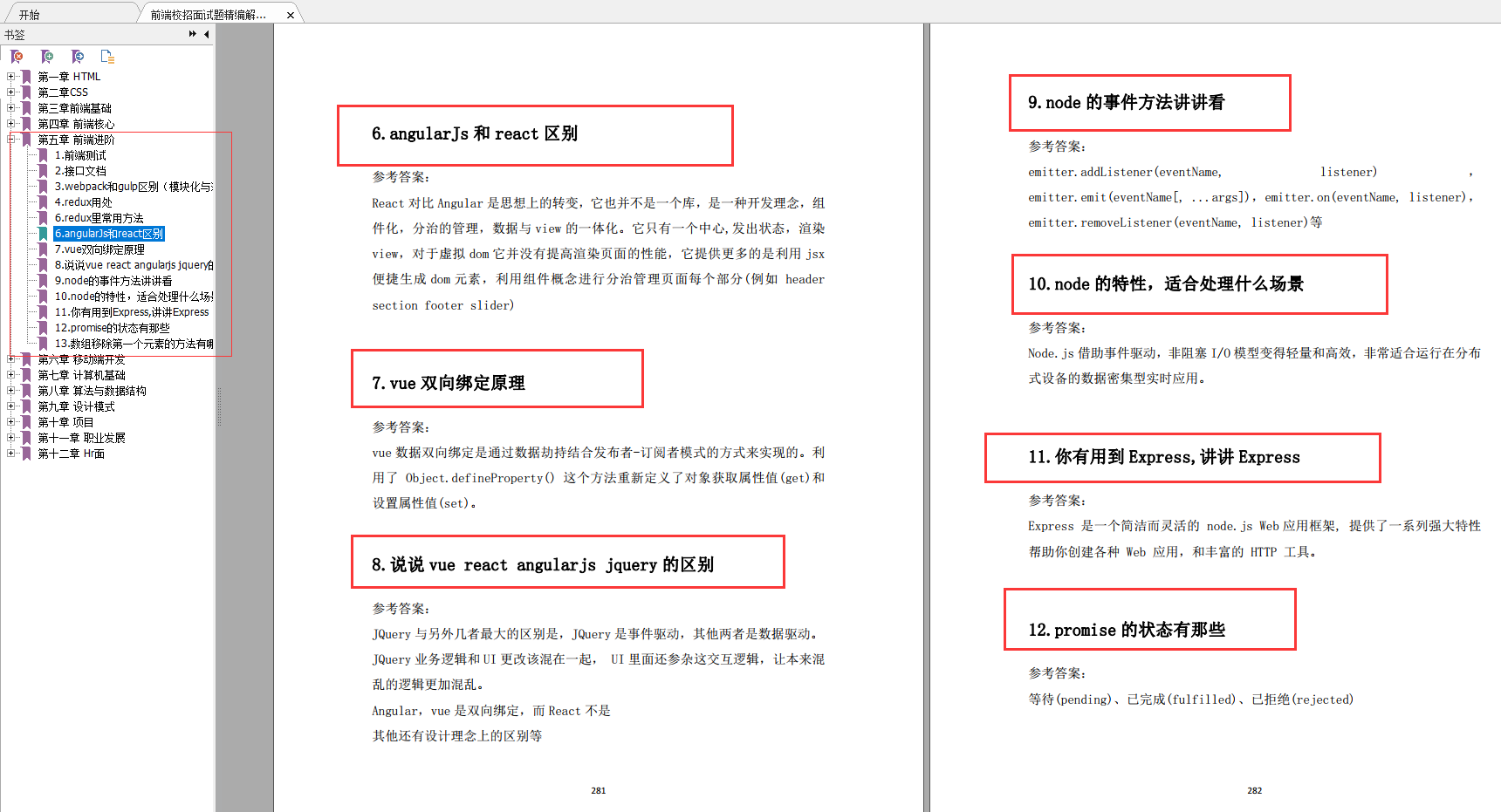Go to bookmark 第八章 算法与数据结构
Screen dimensions: 1501x812
(x=92, y=391)
